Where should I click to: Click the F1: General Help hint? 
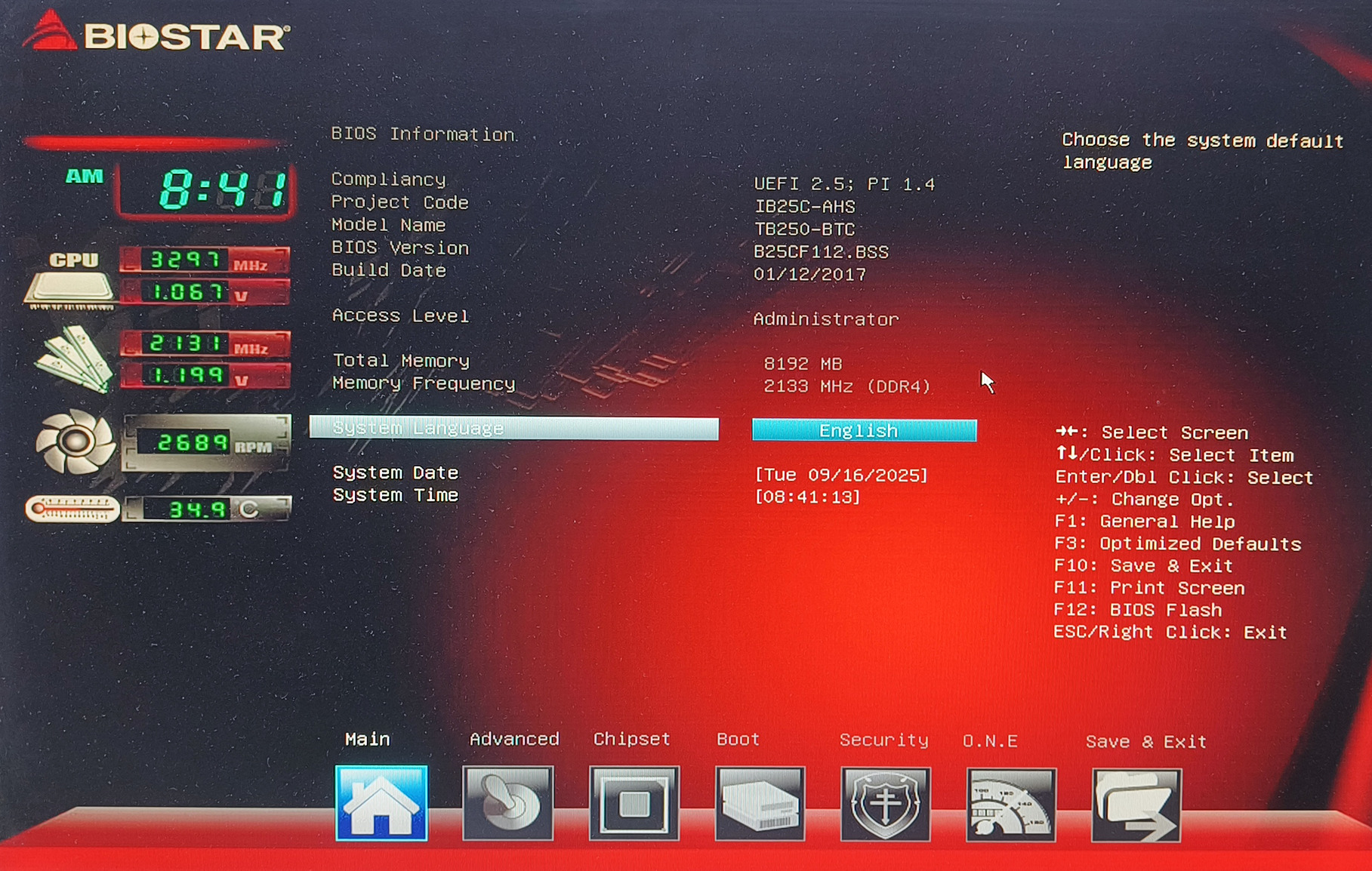tap(1145, 522)
